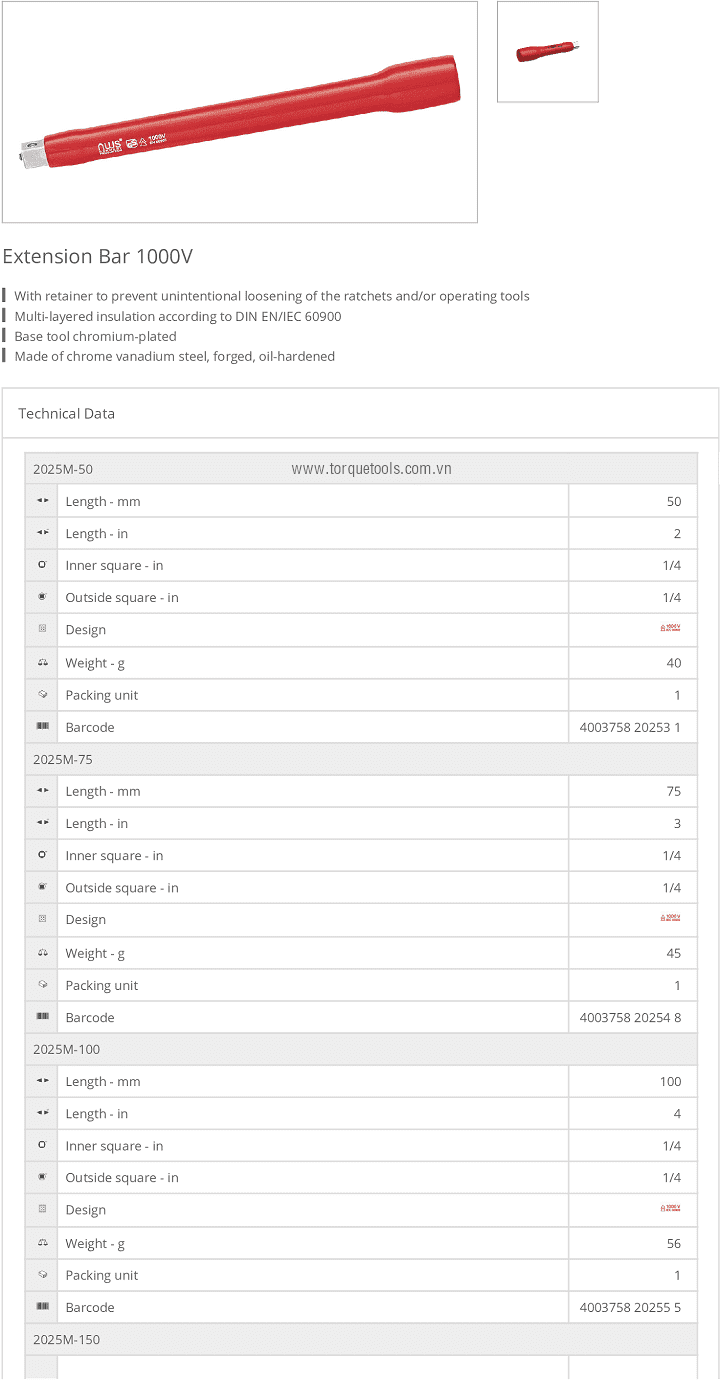This screenshot has width=720, height=1381.
Task: Click the length icon in 2025M-50 Length - mm row
Action: (x=42, y=501)
